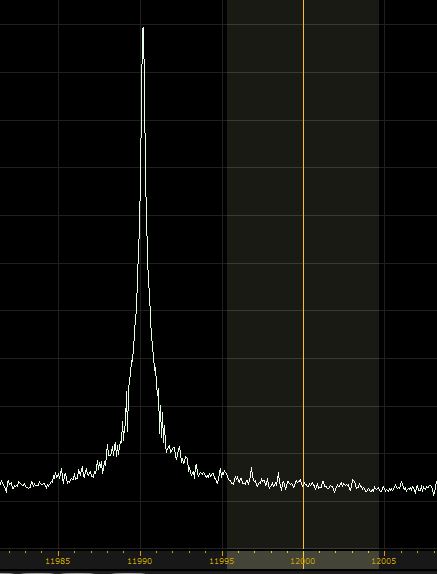Click inside shaded passband right of tuning line

click(341, 275)
